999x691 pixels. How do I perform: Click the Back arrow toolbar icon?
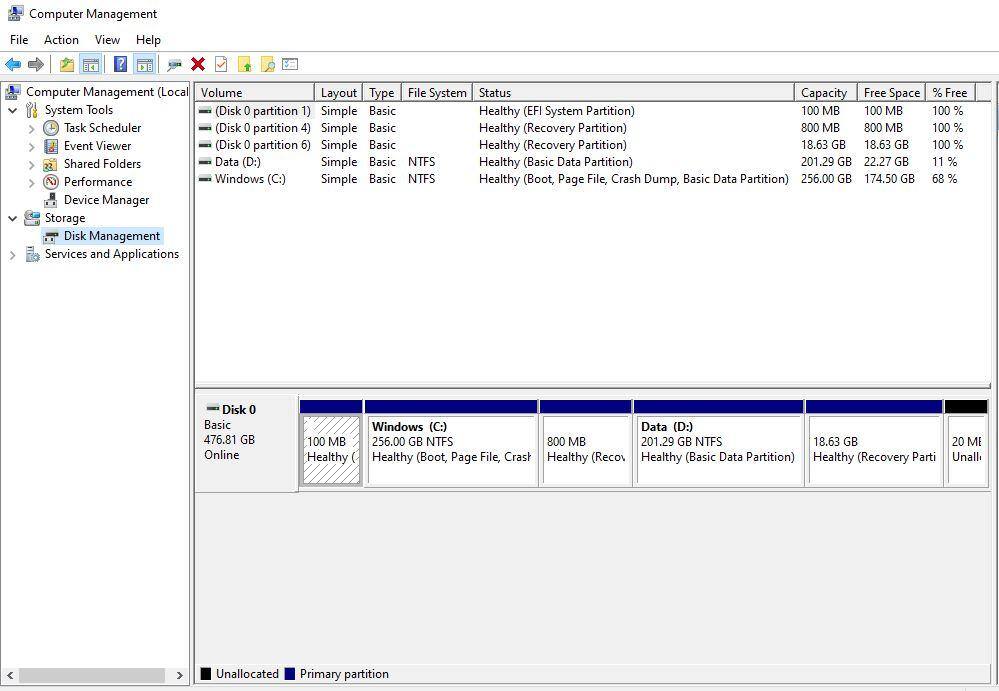[x=13, y=65]
